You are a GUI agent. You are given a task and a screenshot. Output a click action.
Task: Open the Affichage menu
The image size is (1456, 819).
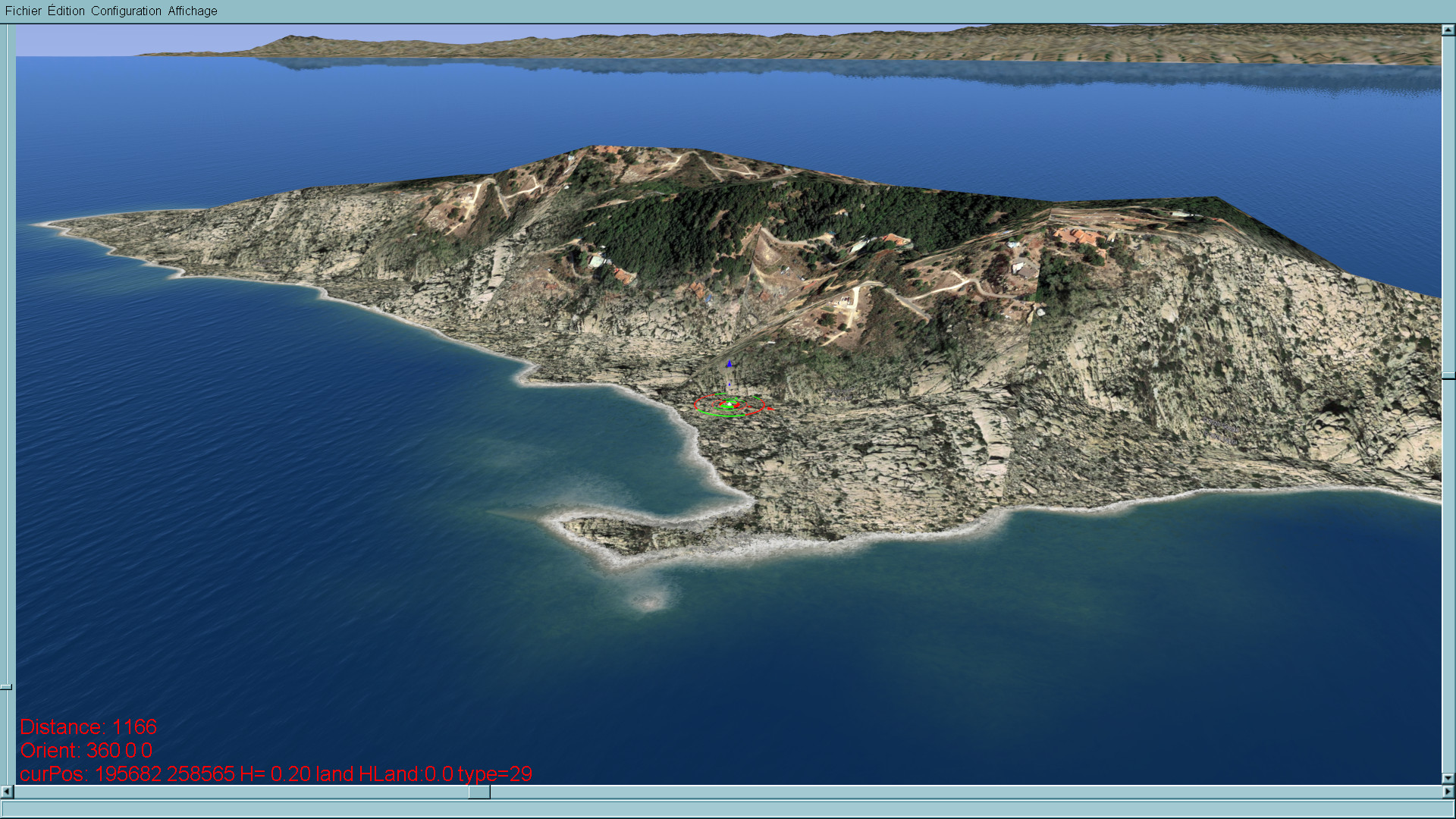coord(193,11)
